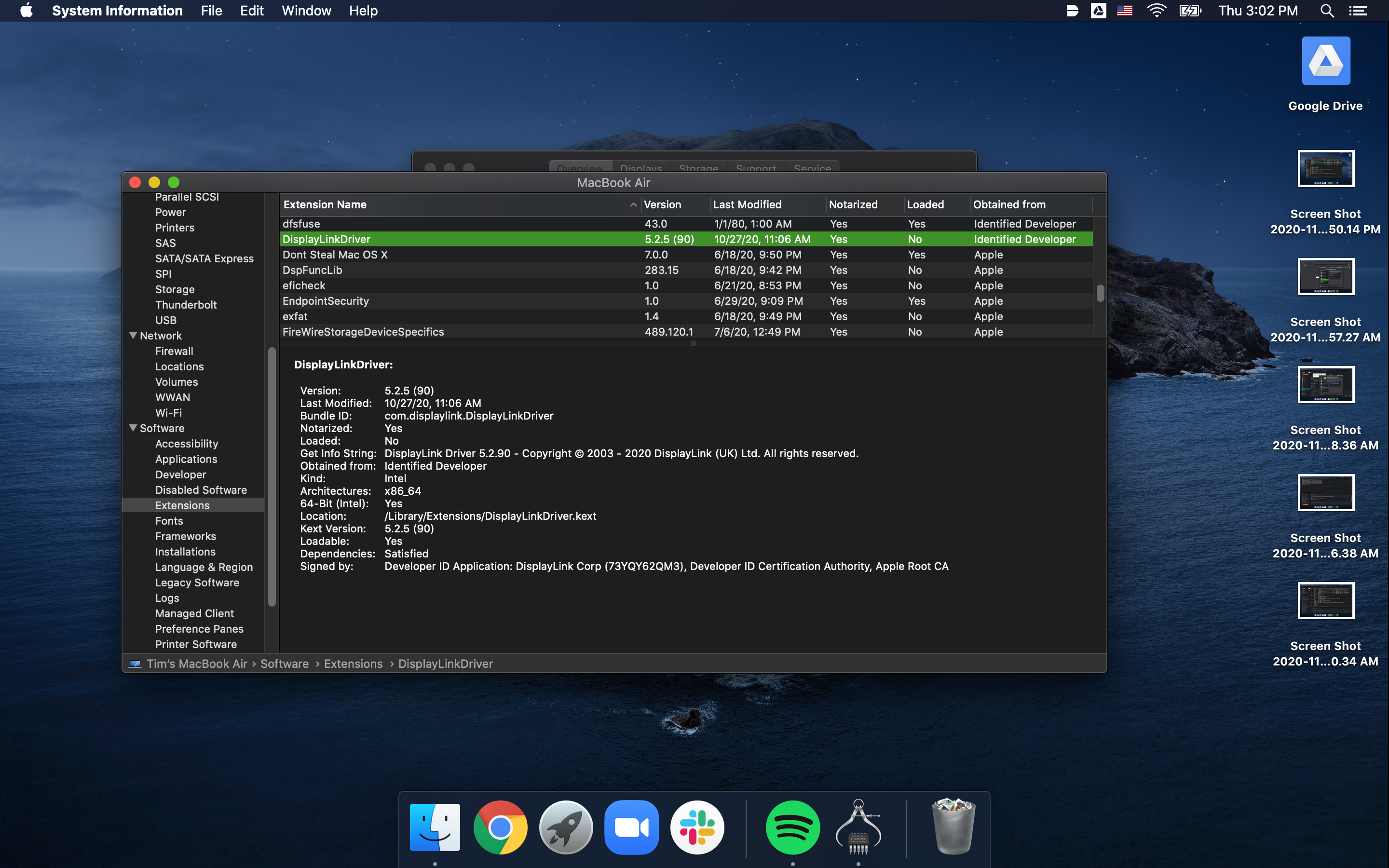Click Tim's MacBook Air in path bar
The image size is (1389, 868).
click(x=196, y=664)
